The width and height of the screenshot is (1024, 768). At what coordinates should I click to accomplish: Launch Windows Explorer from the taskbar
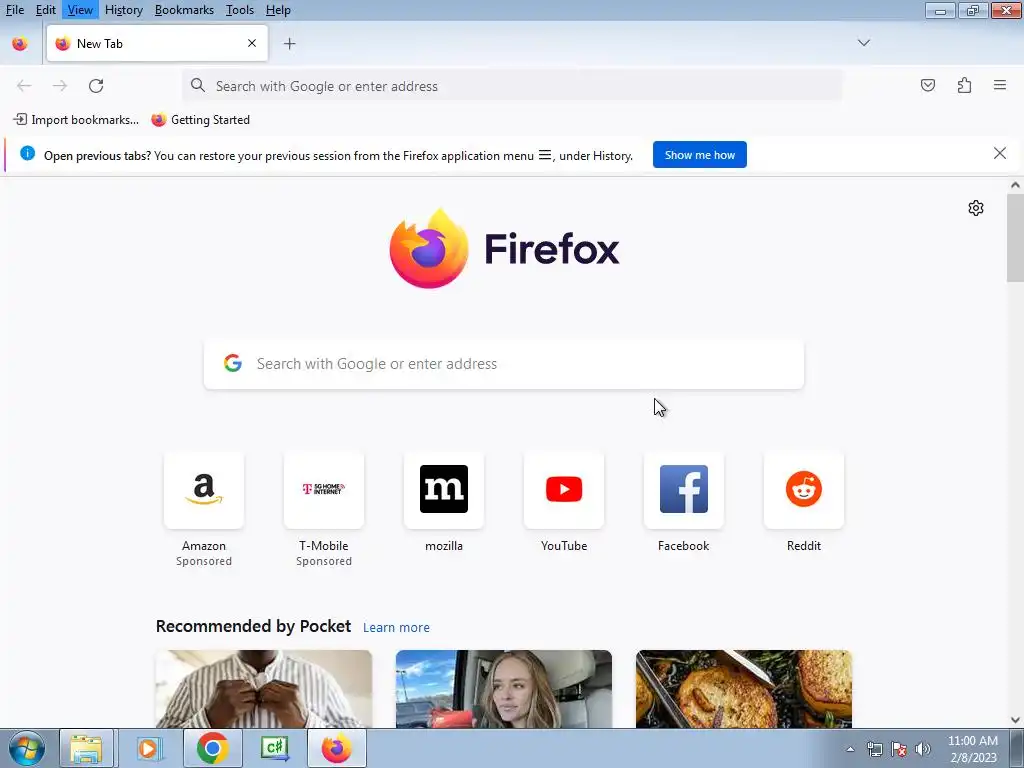pyautogui.click(x=86, y=748)
